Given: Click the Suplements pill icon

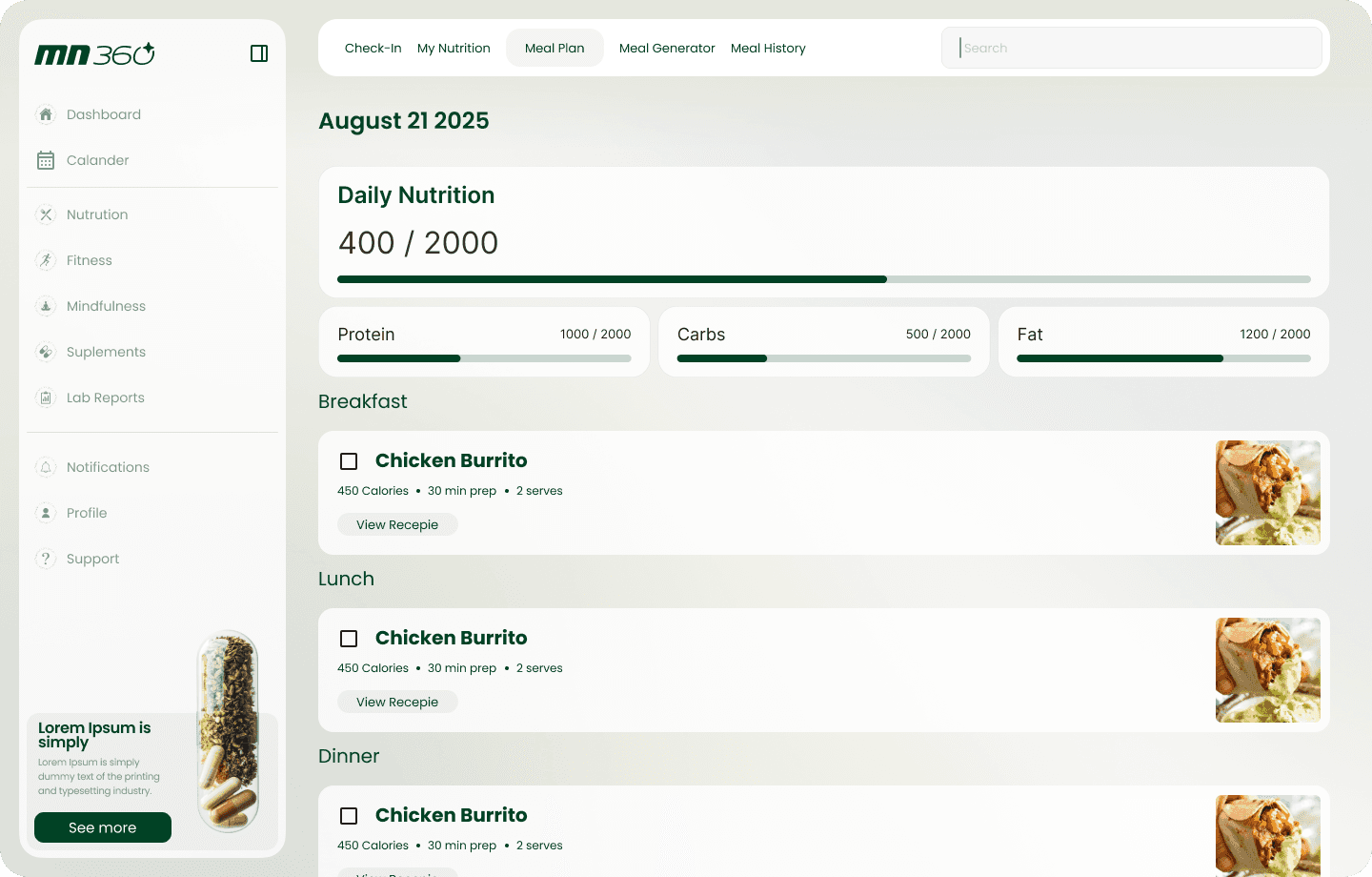Looking at the screenshot, I should pyautogui.click(x=46, y=352).
